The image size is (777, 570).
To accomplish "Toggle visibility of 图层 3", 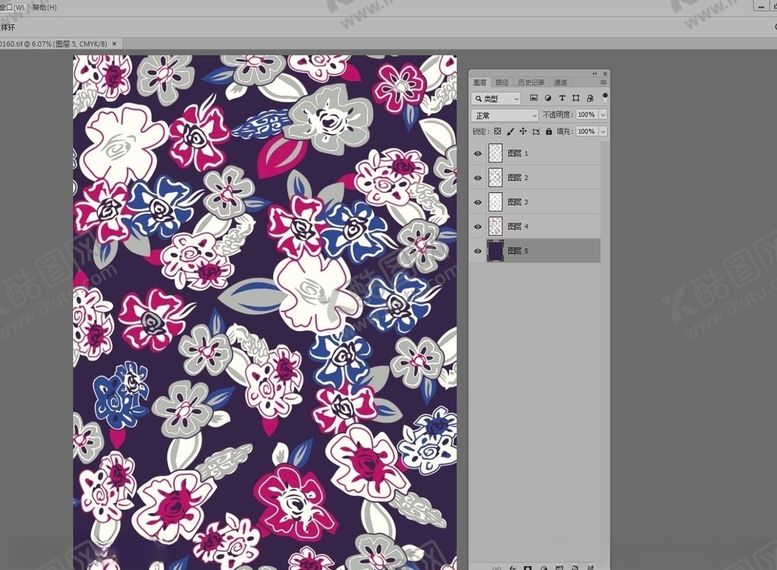I will pos(477,202).
